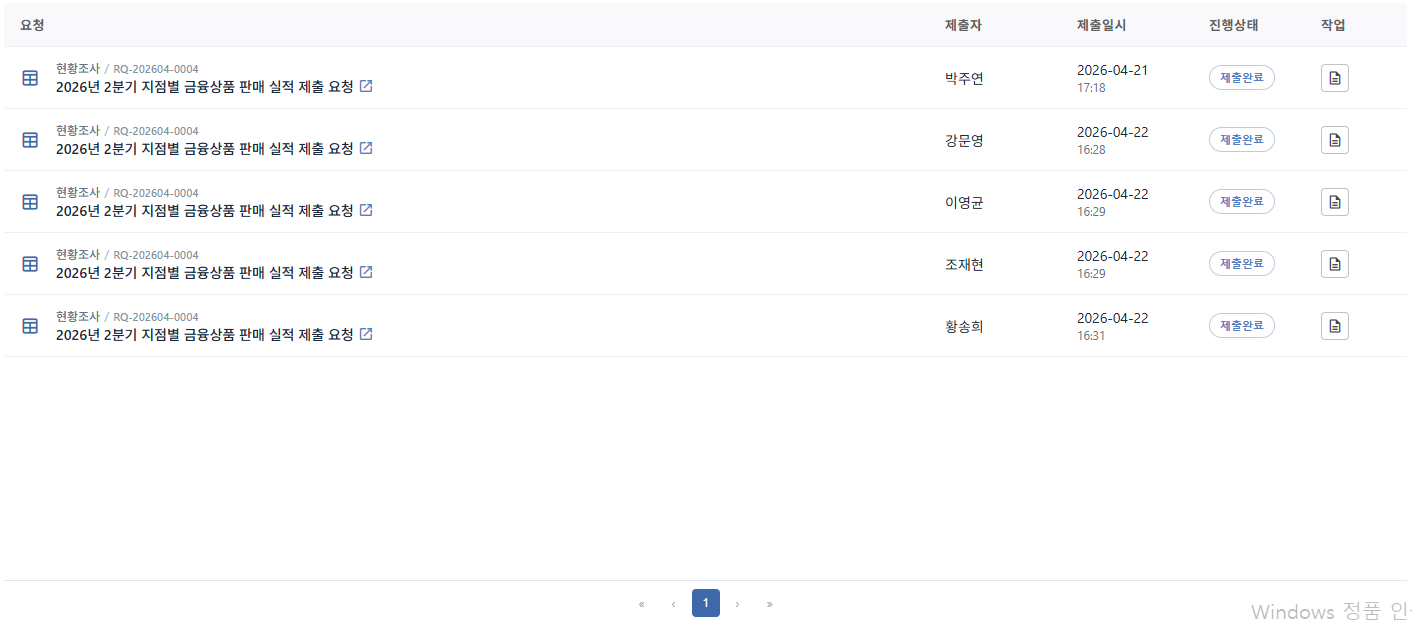Screen dimensions: 1412x624
Task: Click 제출완료 status badge for 박주연
Action: (x=1242, y=78)
